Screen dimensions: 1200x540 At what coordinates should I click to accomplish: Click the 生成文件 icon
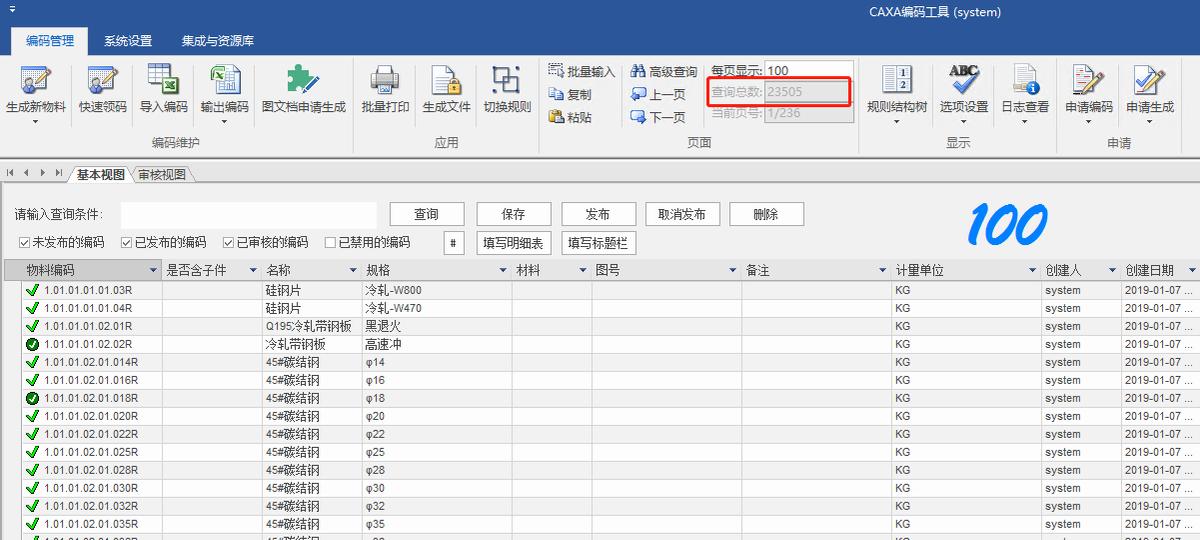(446, 80)
